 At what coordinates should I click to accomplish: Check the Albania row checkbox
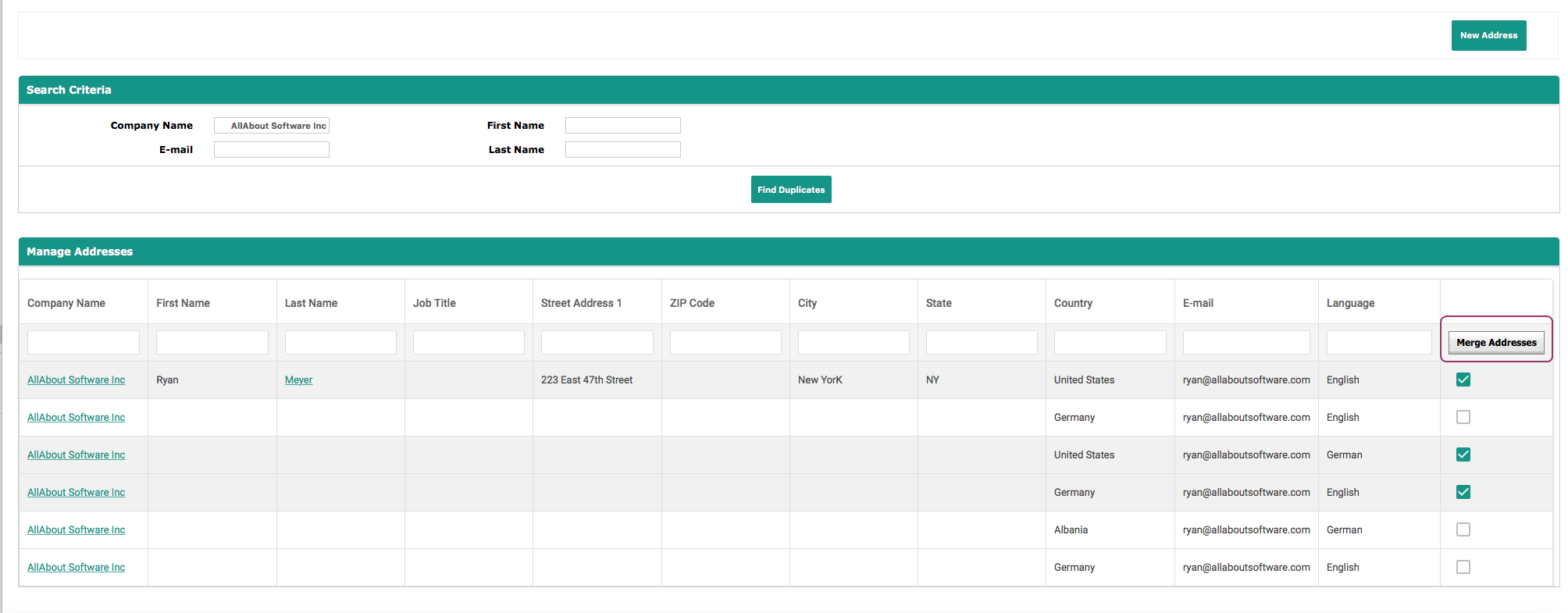point(1463,530)
